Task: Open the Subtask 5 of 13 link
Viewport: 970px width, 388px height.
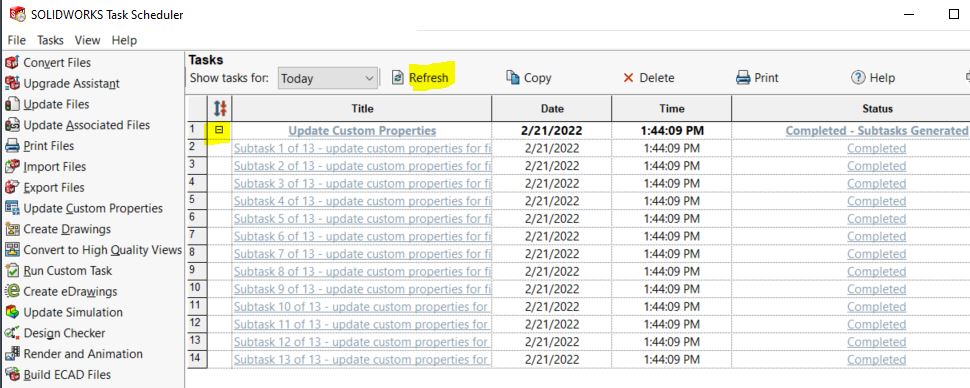Action: [x=363, y=219]
